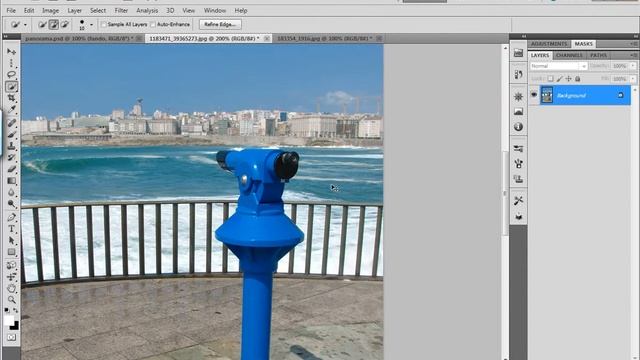640x360 pixels.
Task: Toggle Quick Mask mode
Action: pos(11,338)
